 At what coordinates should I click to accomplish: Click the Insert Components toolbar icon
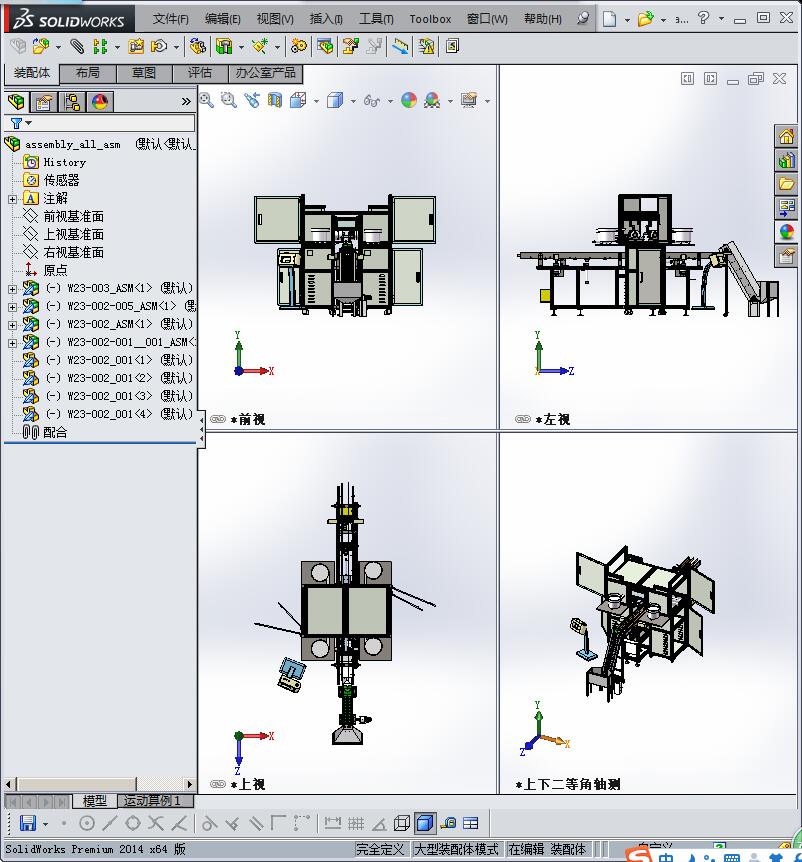click(41, 46)
